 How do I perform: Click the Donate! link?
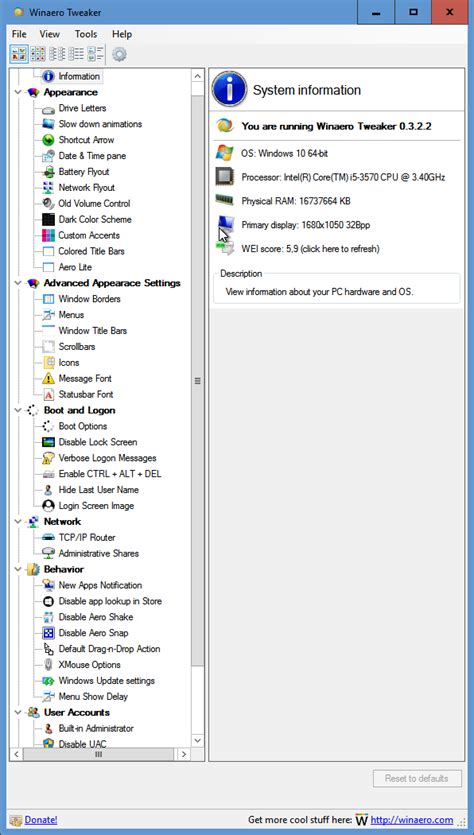(x=41, y=820)
